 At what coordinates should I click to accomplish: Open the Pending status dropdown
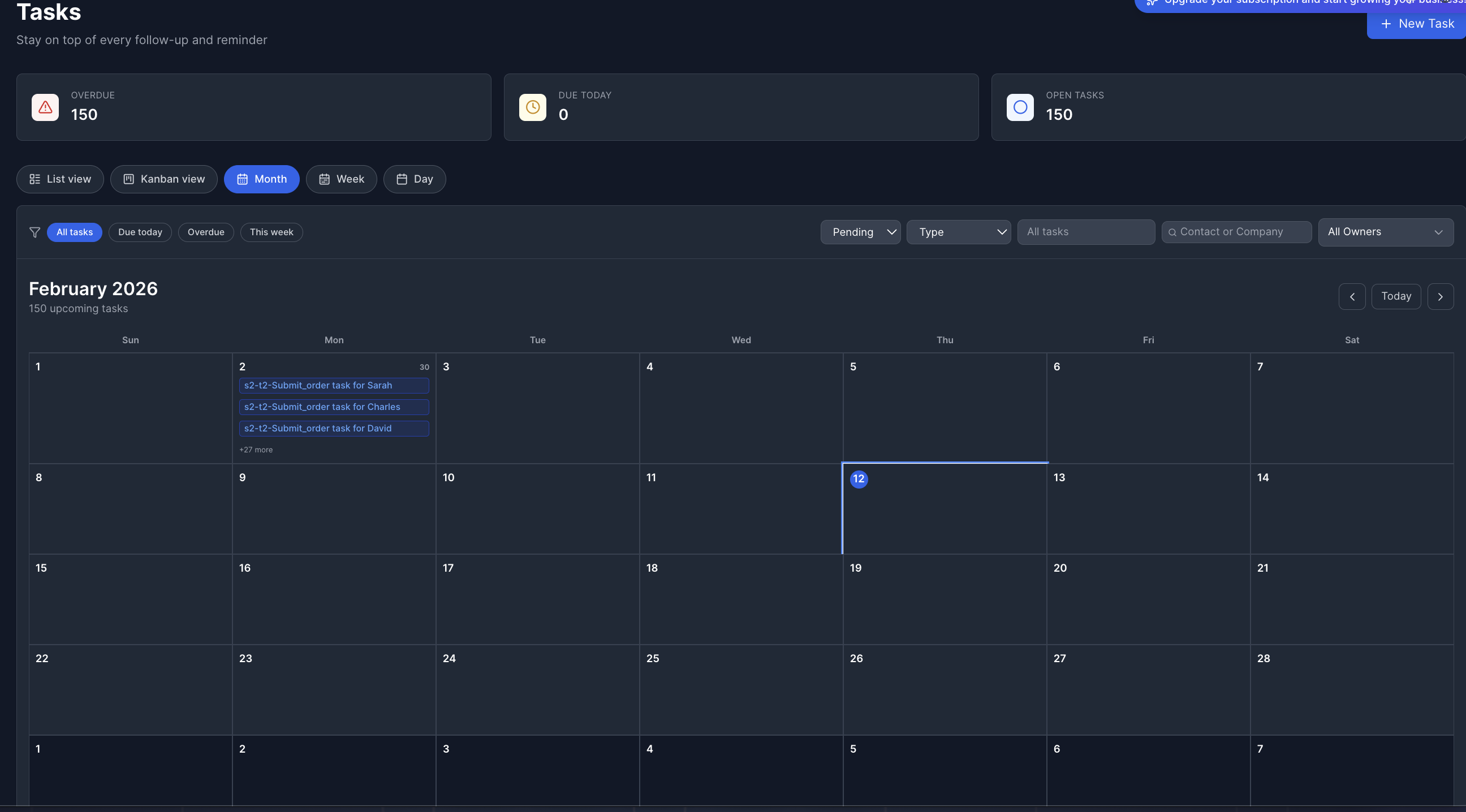(x=860, y=232)
